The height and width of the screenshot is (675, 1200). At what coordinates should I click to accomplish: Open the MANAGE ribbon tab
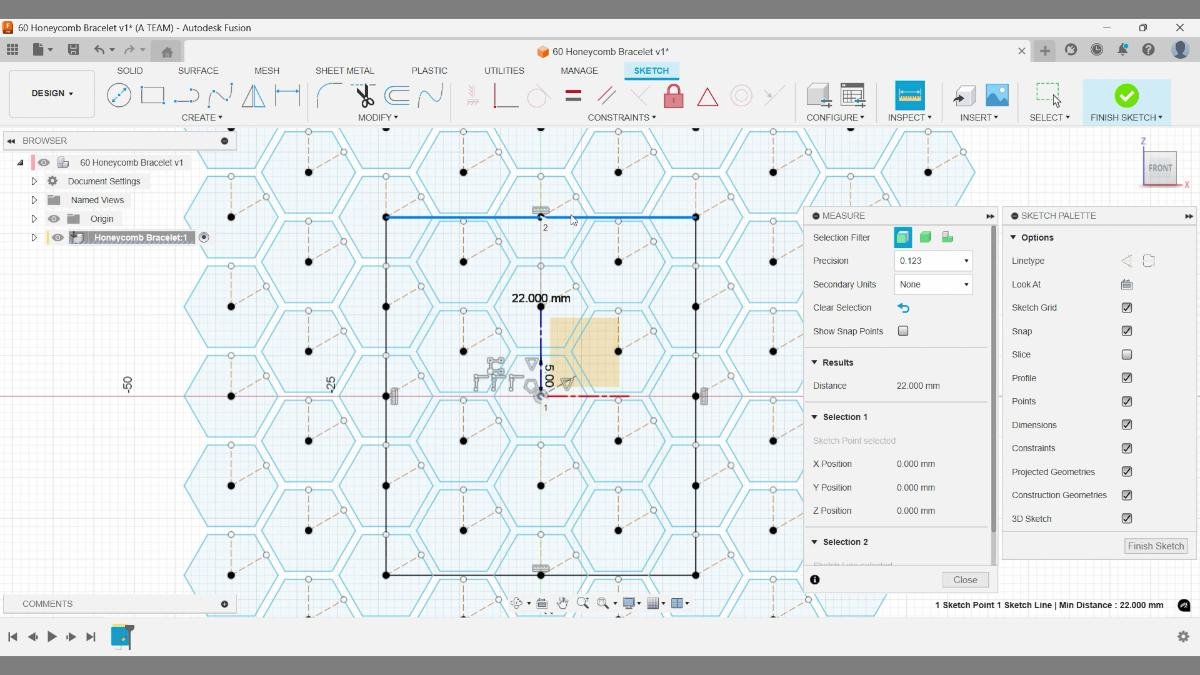[579, 70]
